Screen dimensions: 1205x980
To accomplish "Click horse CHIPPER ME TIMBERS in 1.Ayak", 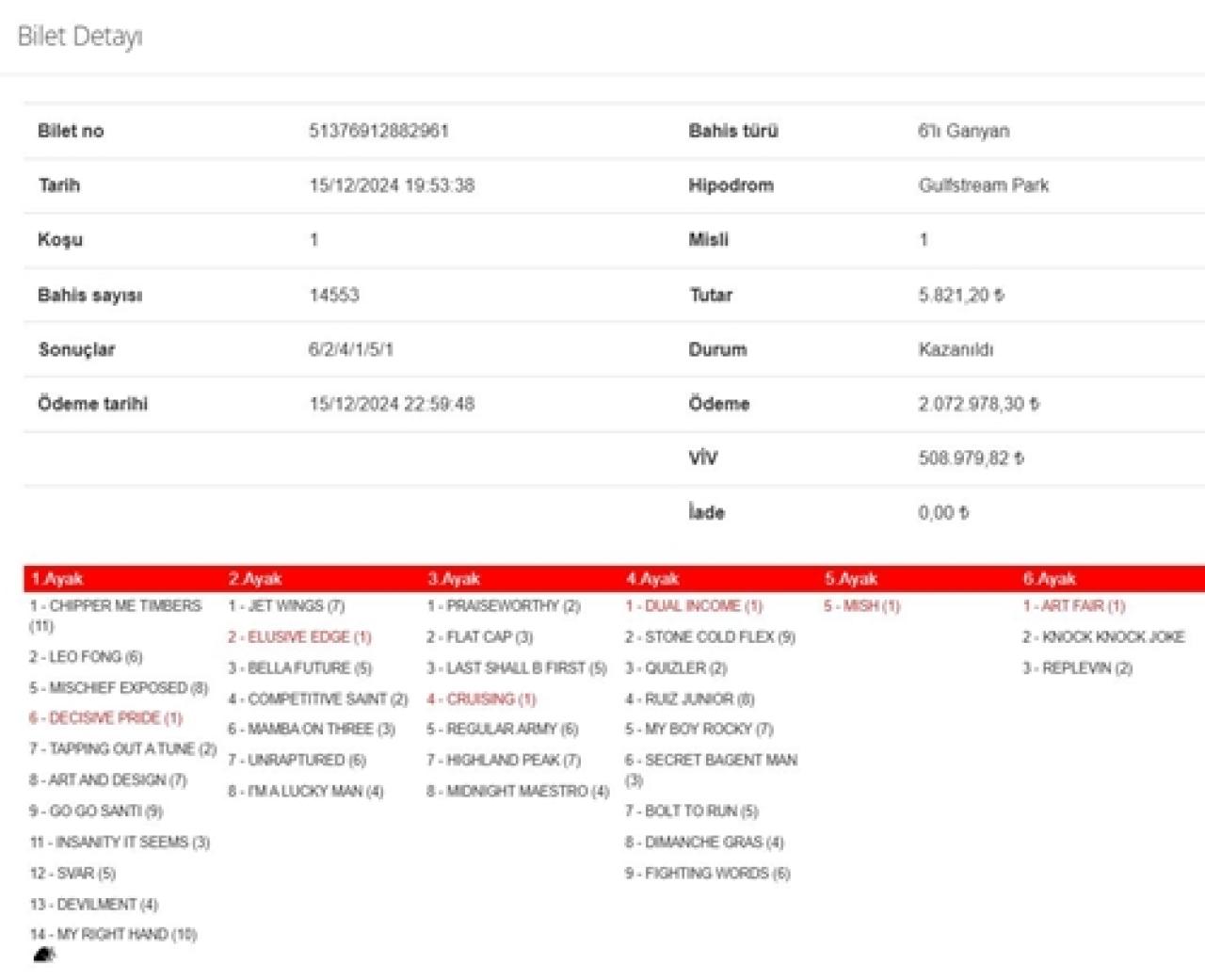I will click(x=116, y=606).
